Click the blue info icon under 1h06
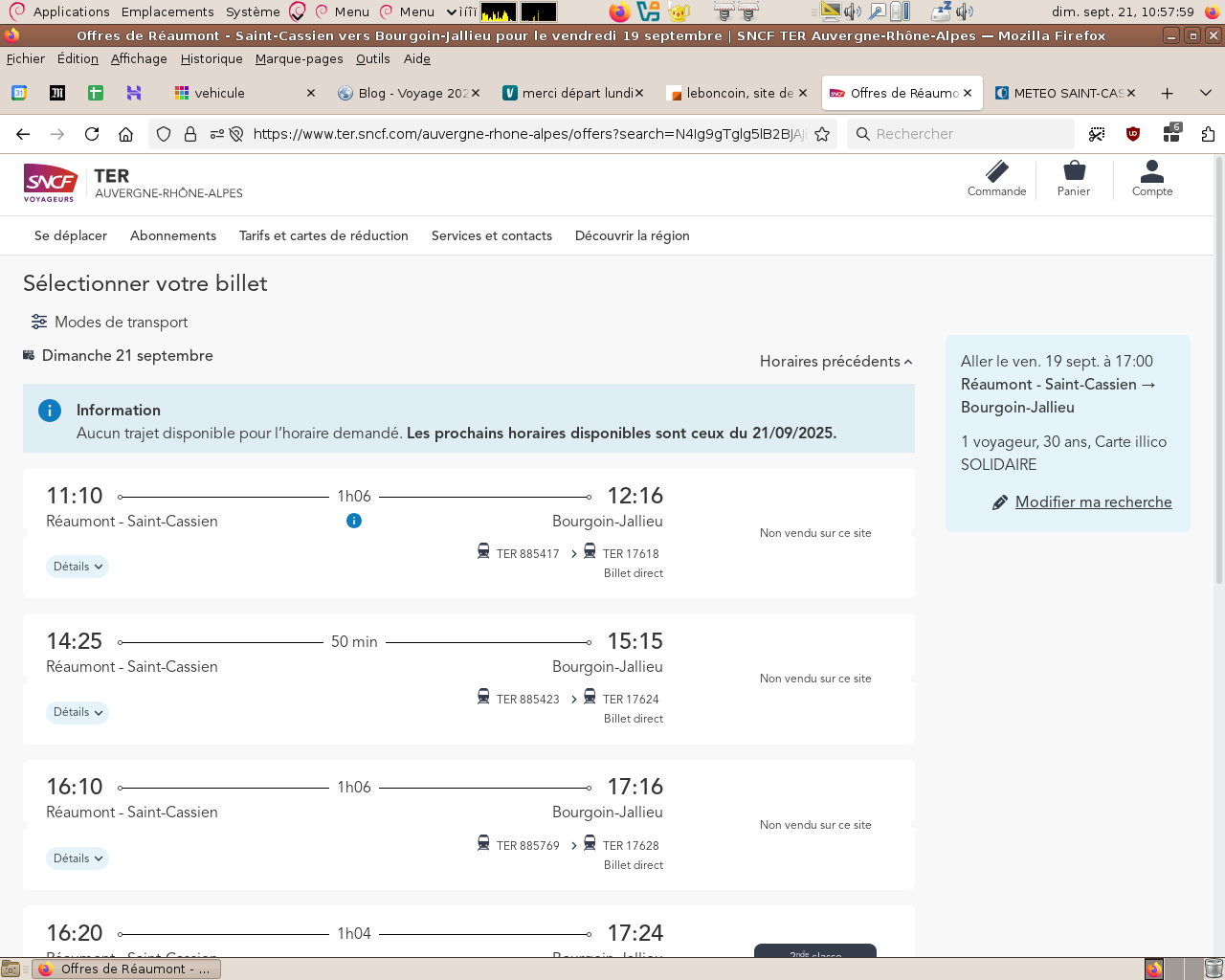This screenshot has height=980, width=1225. (x=354, y=521)
